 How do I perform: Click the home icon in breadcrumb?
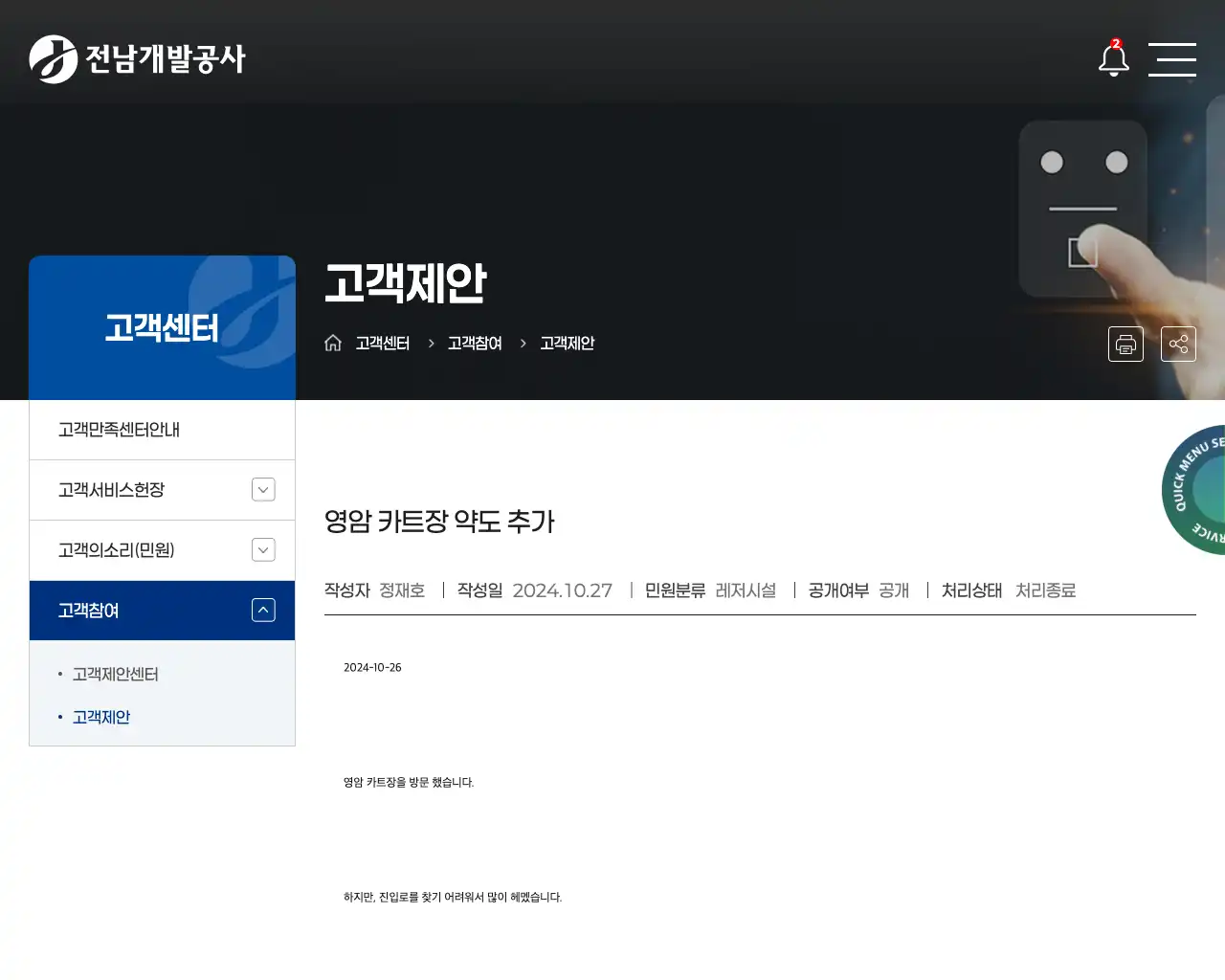(333, 343)
